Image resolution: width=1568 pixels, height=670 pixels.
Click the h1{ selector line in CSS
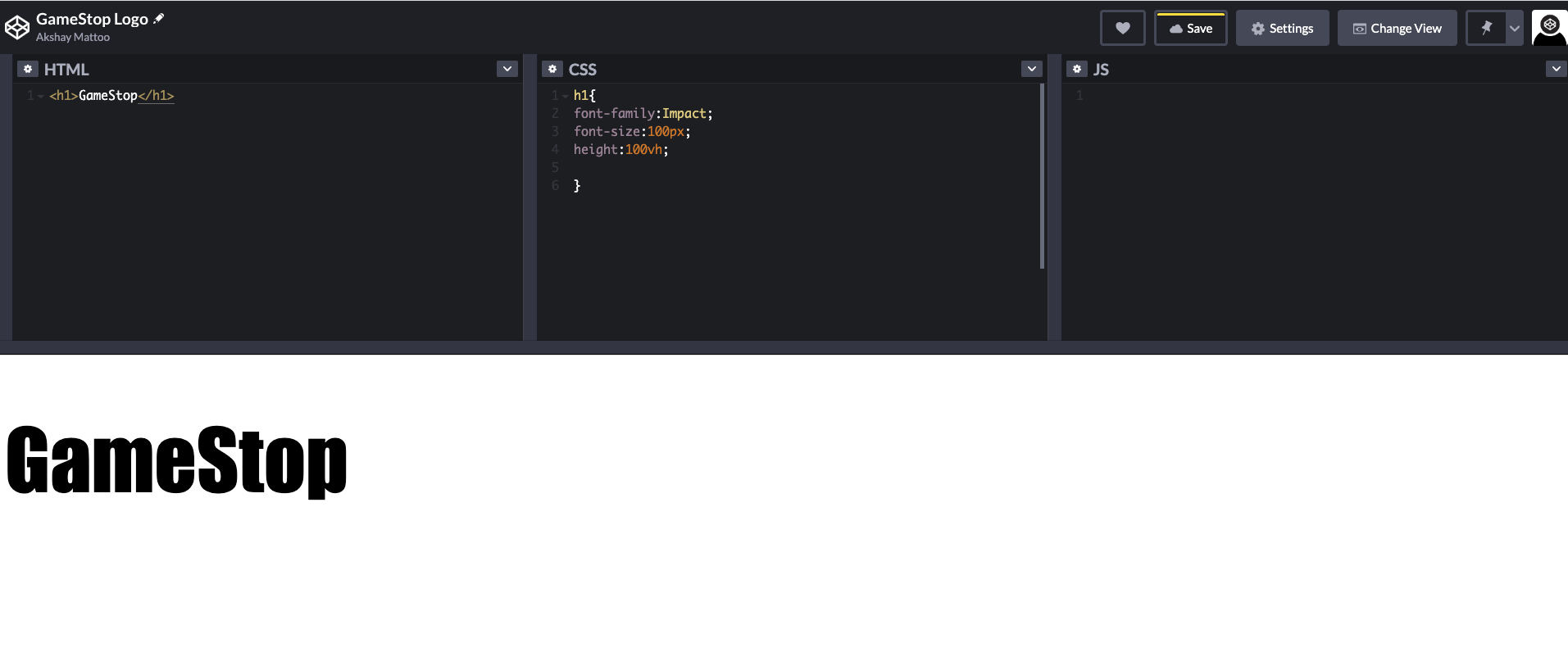(x=584, y=96)
